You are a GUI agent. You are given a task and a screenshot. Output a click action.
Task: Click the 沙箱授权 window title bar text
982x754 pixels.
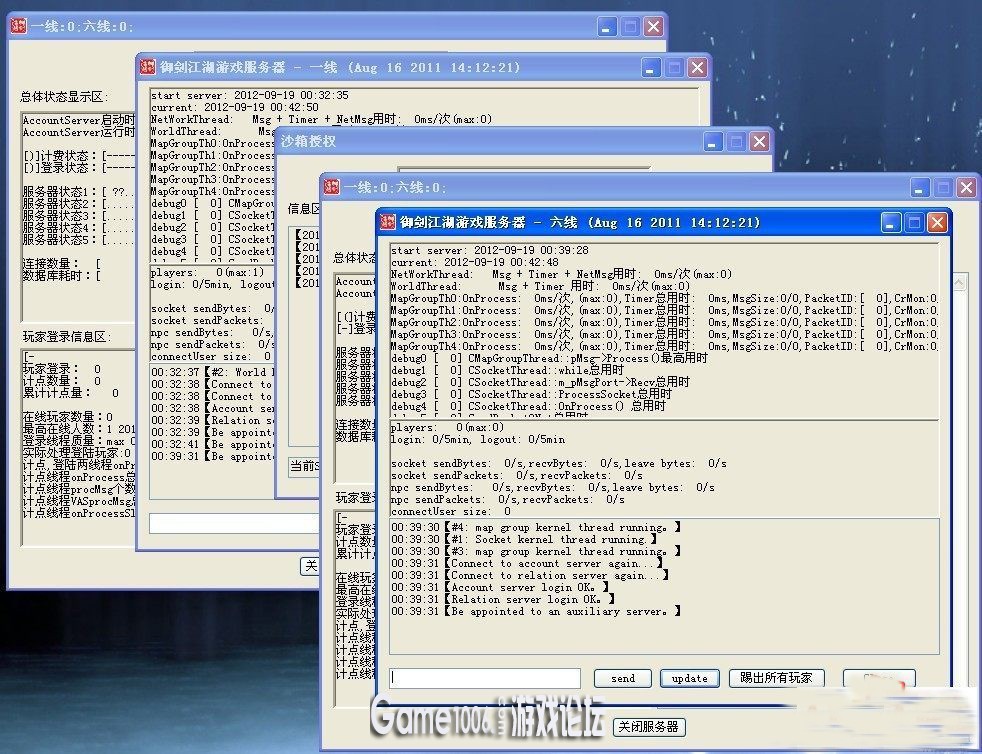(x=308, y=142)
